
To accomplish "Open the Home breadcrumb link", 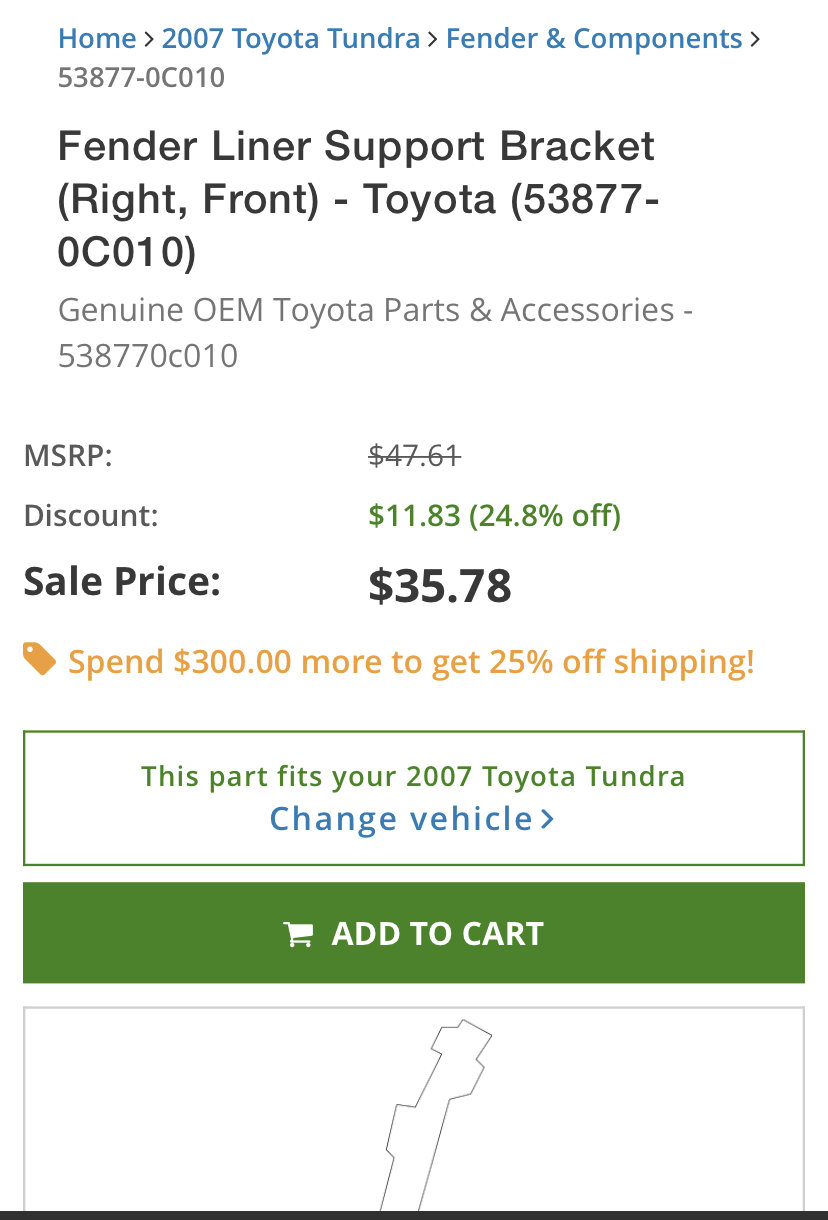I will click(x=97, y=39).
